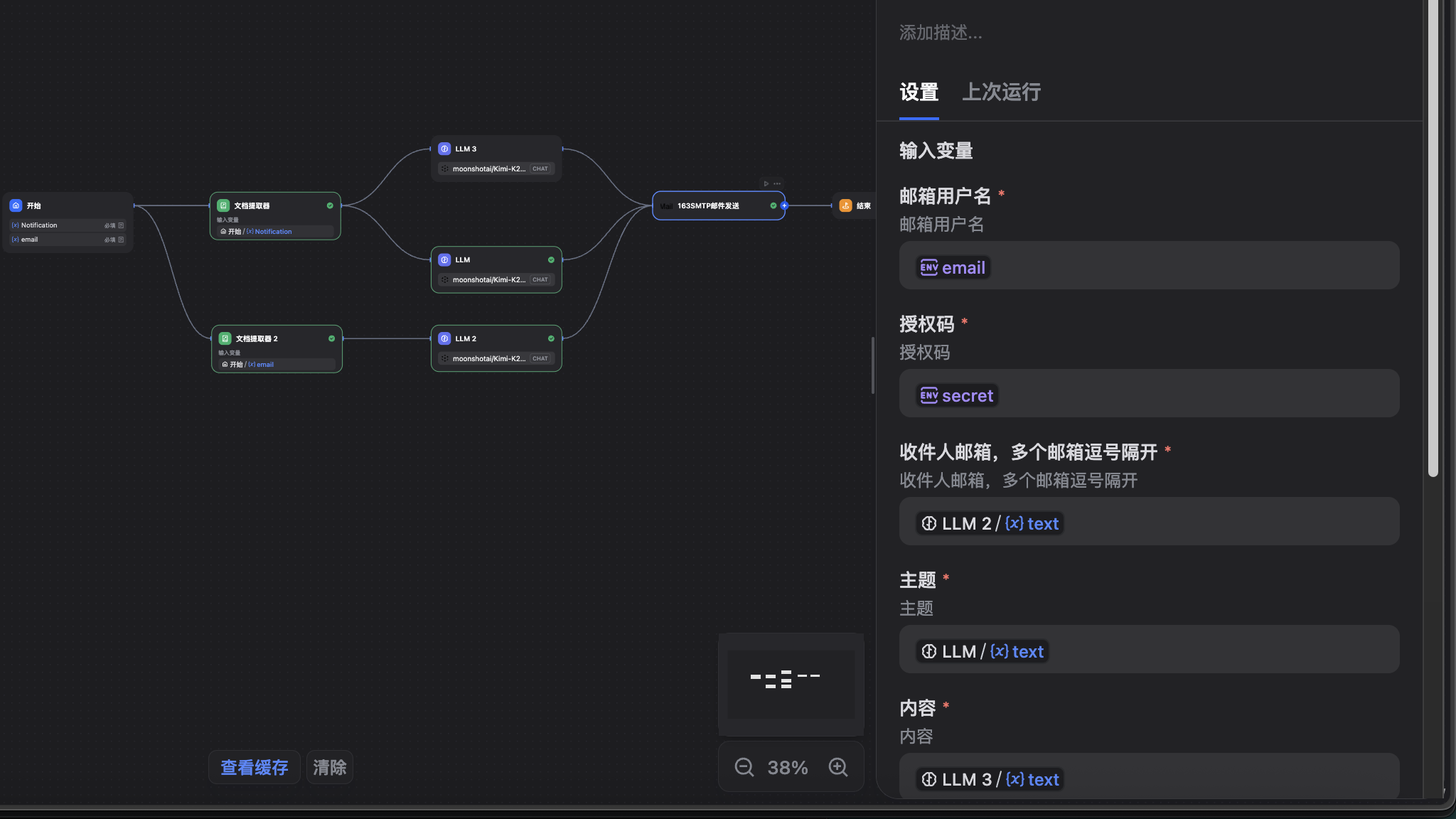Click the model icon in the LLM 3 model row
This screenshot has height=819, width=1456.
[x=445, y=168]
